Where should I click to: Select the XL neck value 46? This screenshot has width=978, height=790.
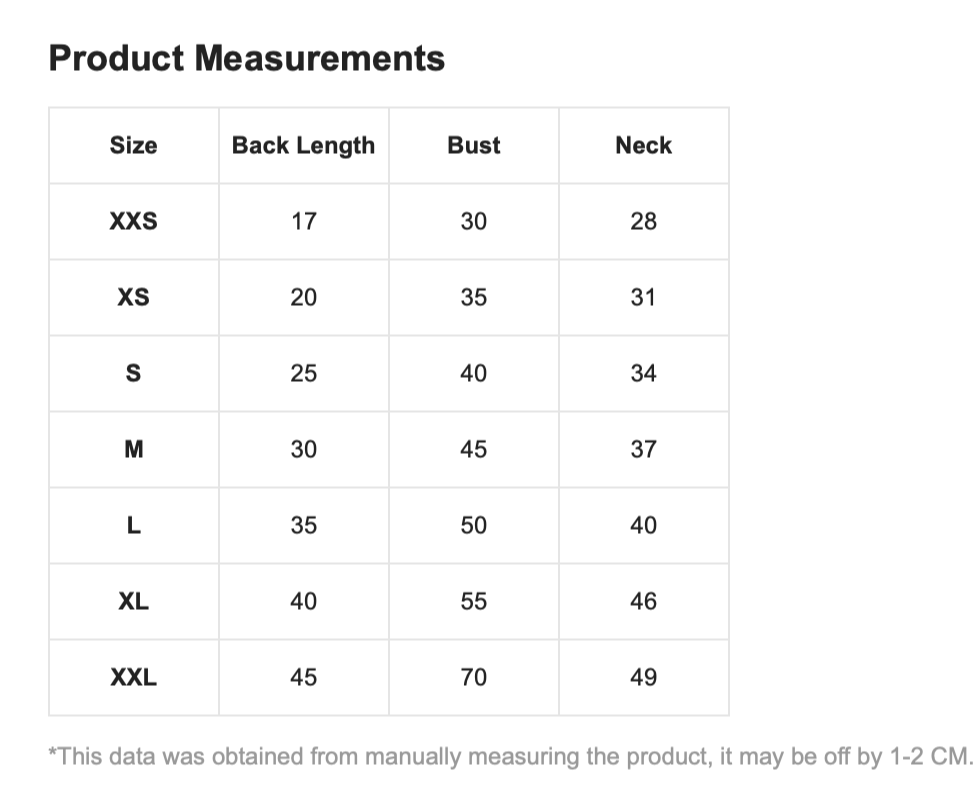click(x=643, y=601)
